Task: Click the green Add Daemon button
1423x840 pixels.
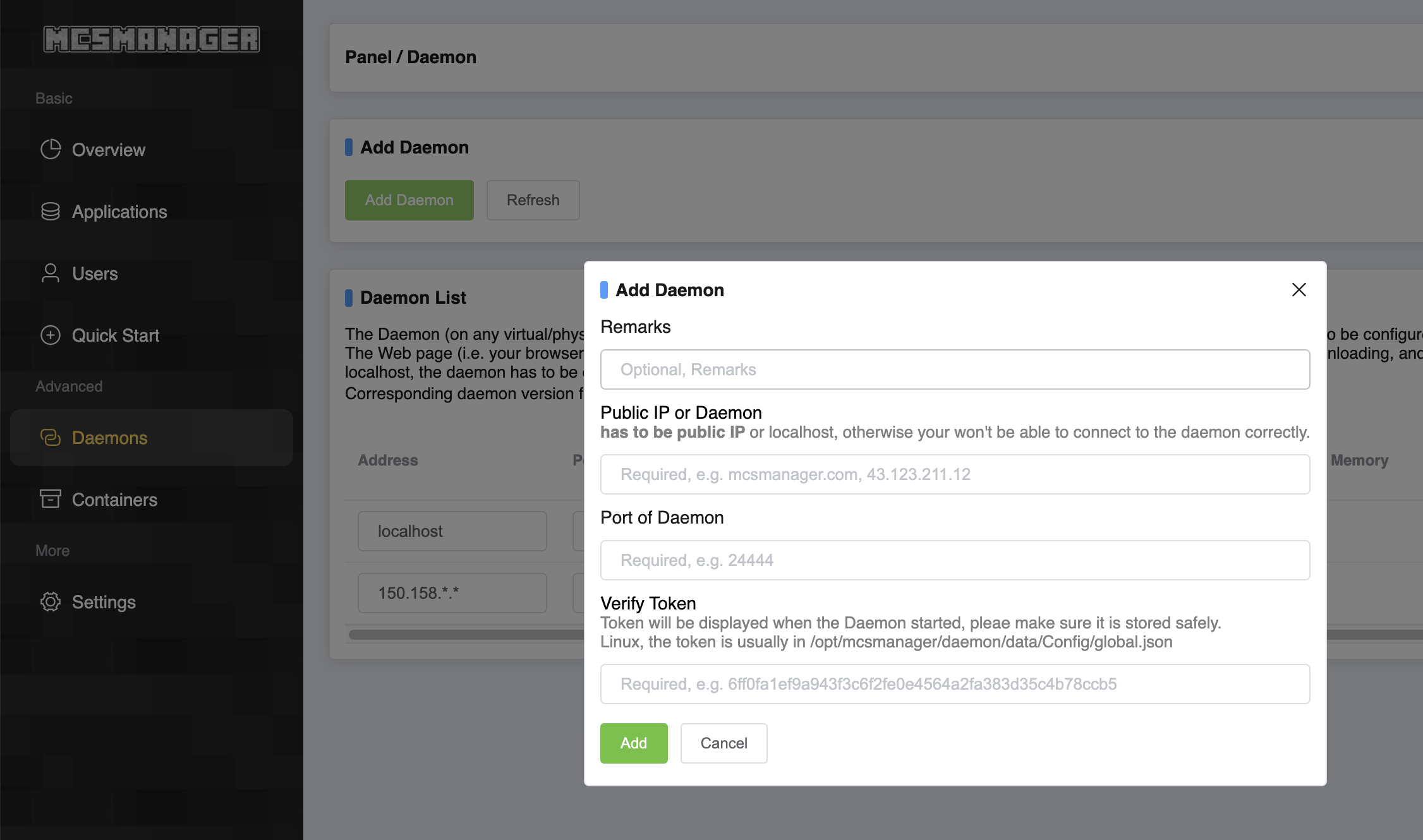Action: click(x=409, y=200)
